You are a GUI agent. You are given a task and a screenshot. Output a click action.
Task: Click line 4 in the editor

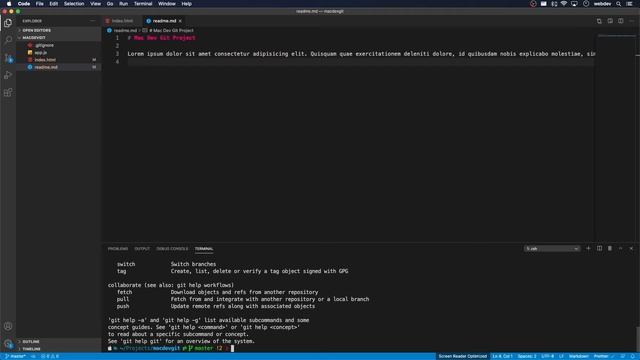361,62
